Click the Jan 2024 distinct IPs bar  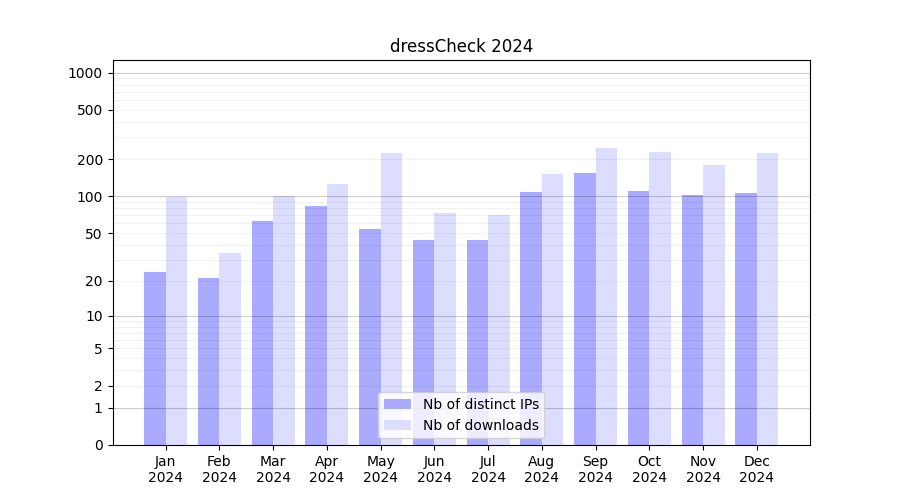pos(155,358)
